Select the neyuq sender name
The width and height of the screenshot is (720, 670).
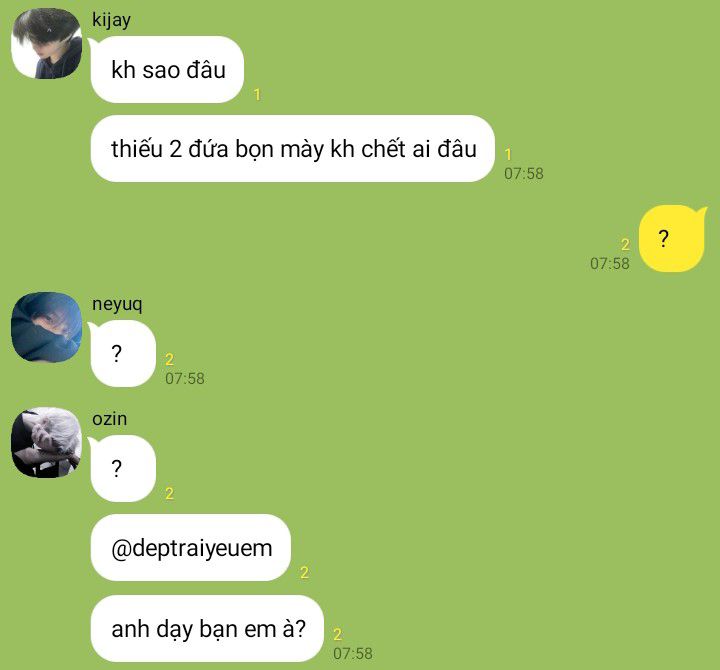point(117,304)
